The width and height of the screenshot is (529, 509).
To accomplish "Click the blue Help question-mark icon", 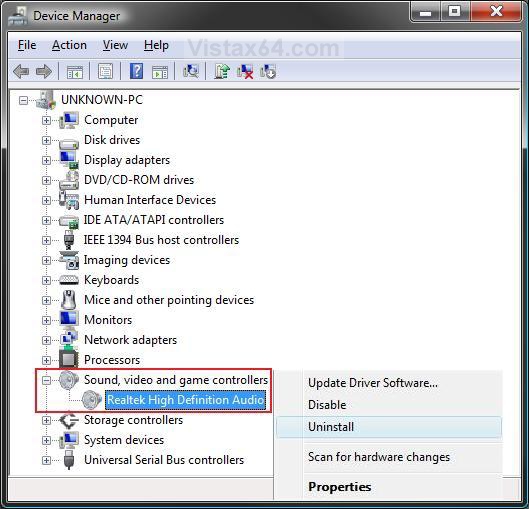I will pyautogui.click(x=136, y=72).
